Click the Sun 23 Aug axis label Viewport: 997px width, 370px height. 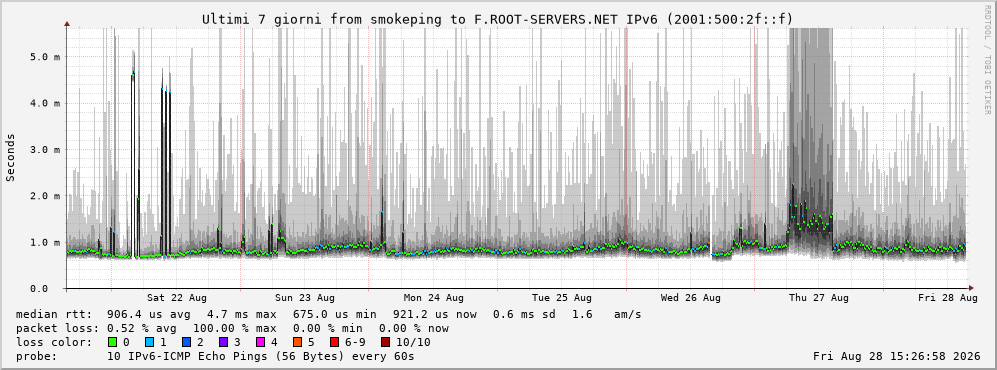point(305,298)
